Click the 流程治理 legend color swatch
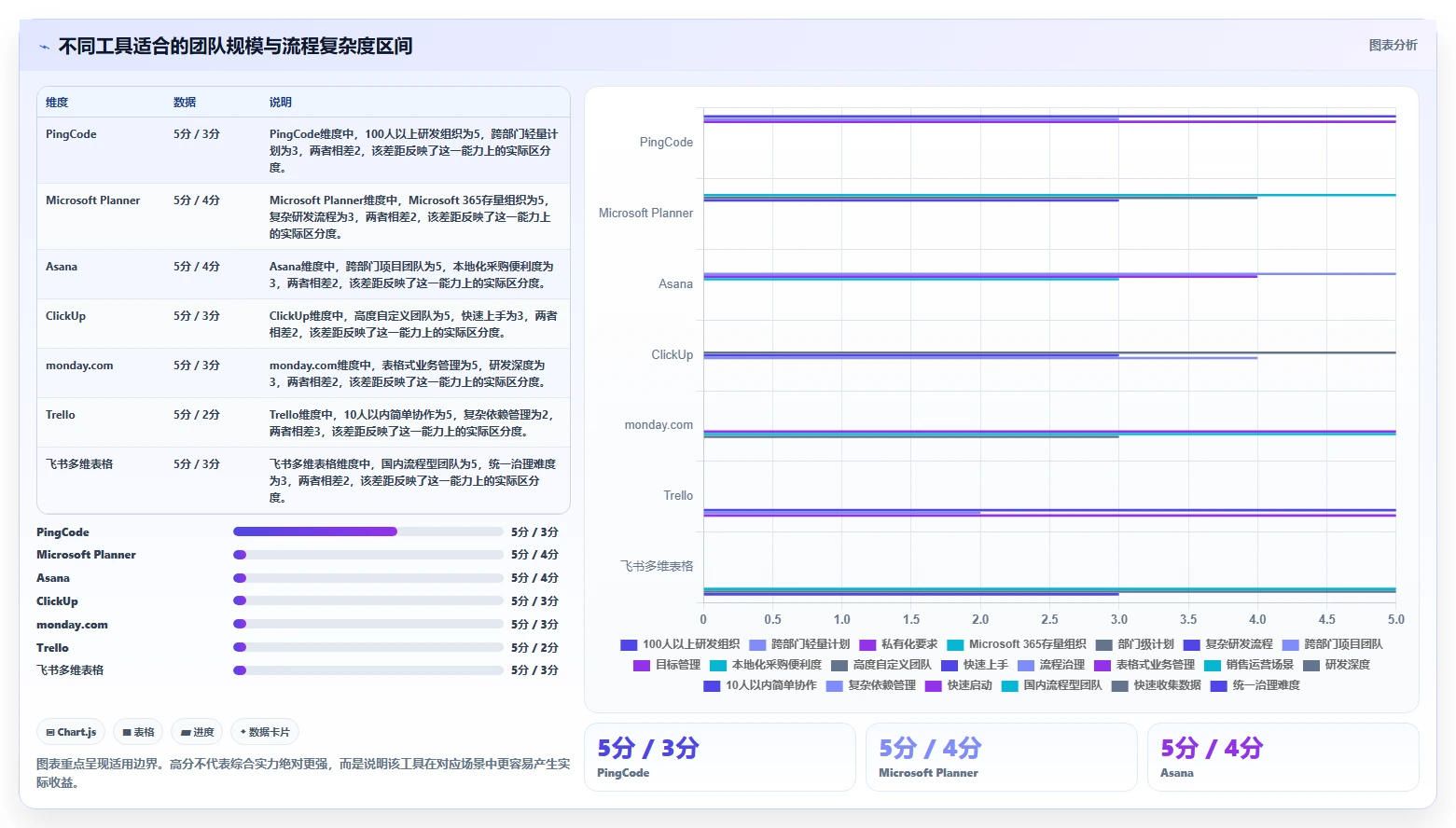Screen dimensions: 1456x828 [x=1026, y=665]
